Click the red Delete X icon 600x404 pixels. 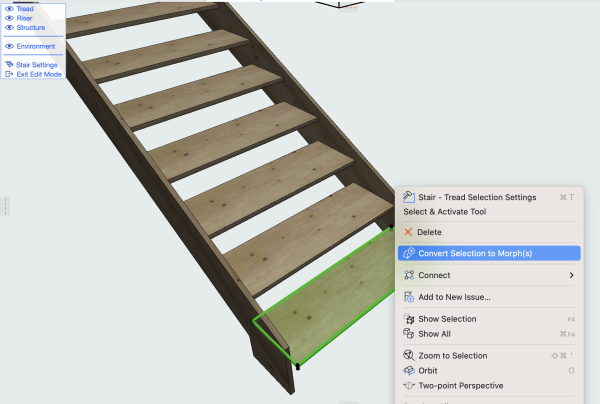(x=408, y=232)
